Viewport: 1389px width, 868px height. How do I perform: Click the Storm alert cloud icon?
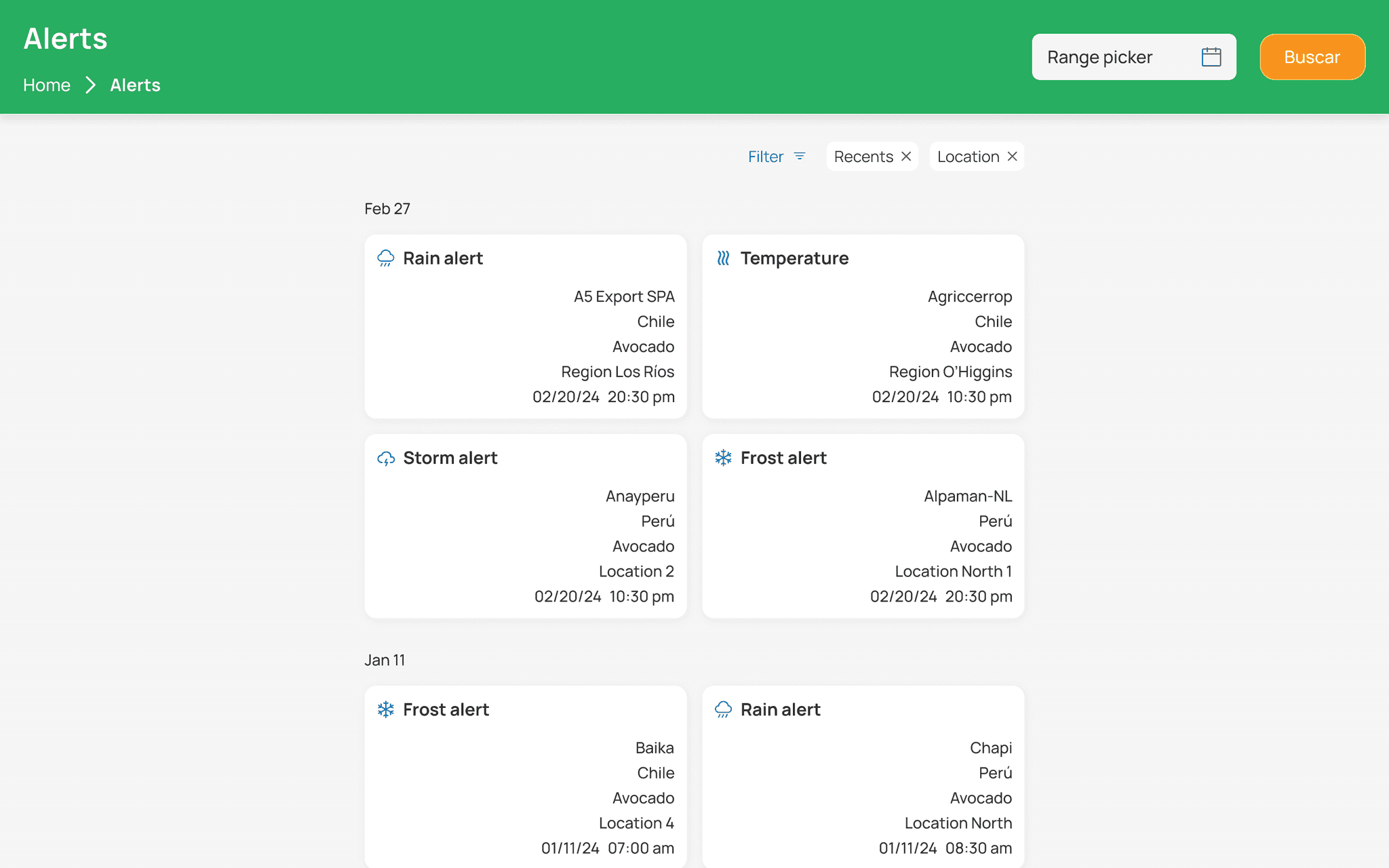[x=386, y=458]
